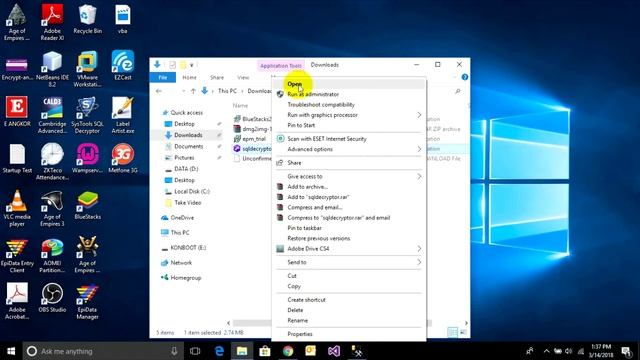This screenshot has width=640, height=360.
Task: Switch to the Share ribbon tab
Action: pyautogui.click(x=217, y=77)
